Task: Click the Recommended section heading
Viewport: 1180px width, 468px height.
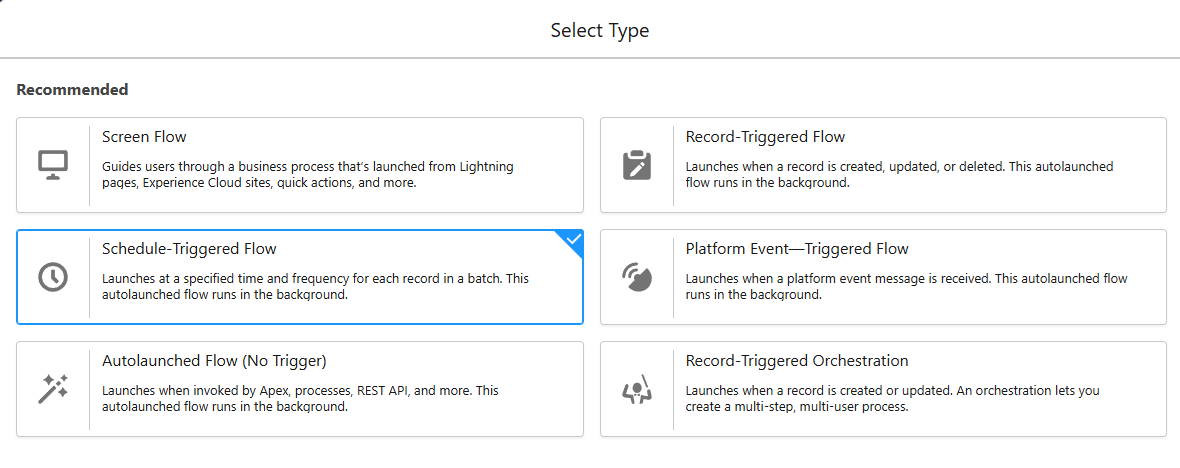Action: [x=72, y=90]
